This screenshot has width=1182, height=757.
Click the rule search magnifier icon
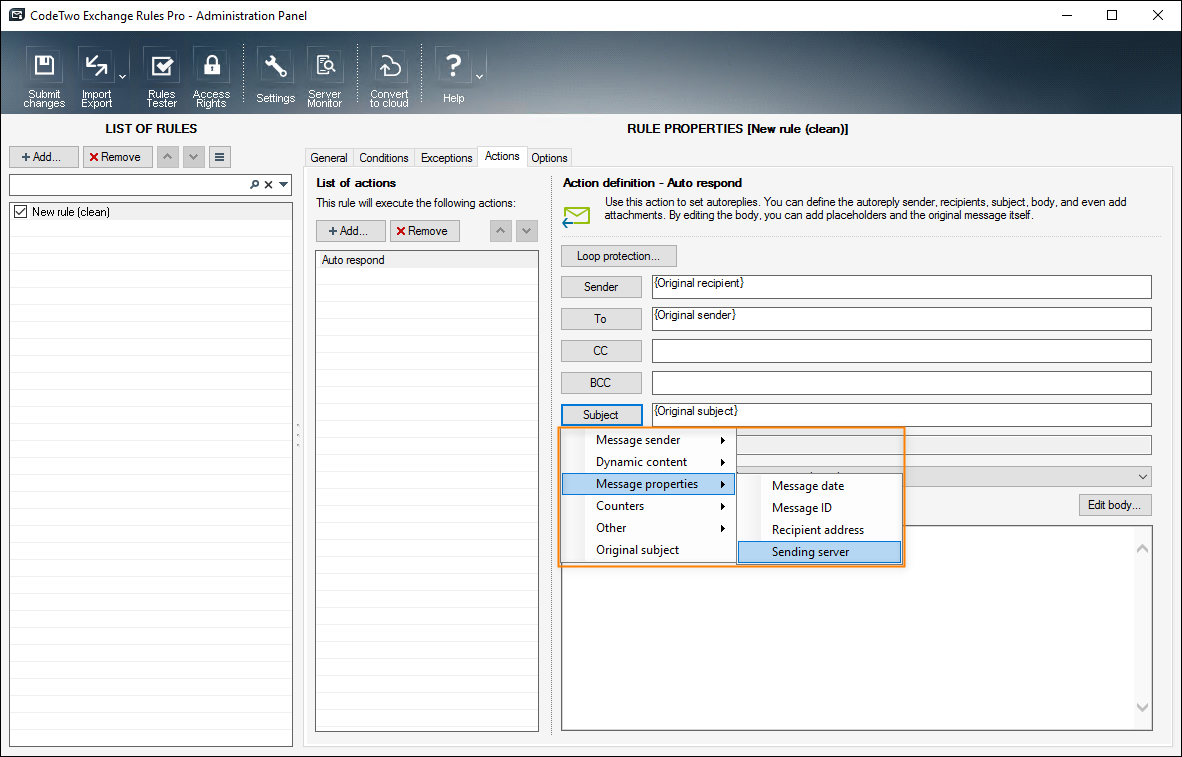255,185
